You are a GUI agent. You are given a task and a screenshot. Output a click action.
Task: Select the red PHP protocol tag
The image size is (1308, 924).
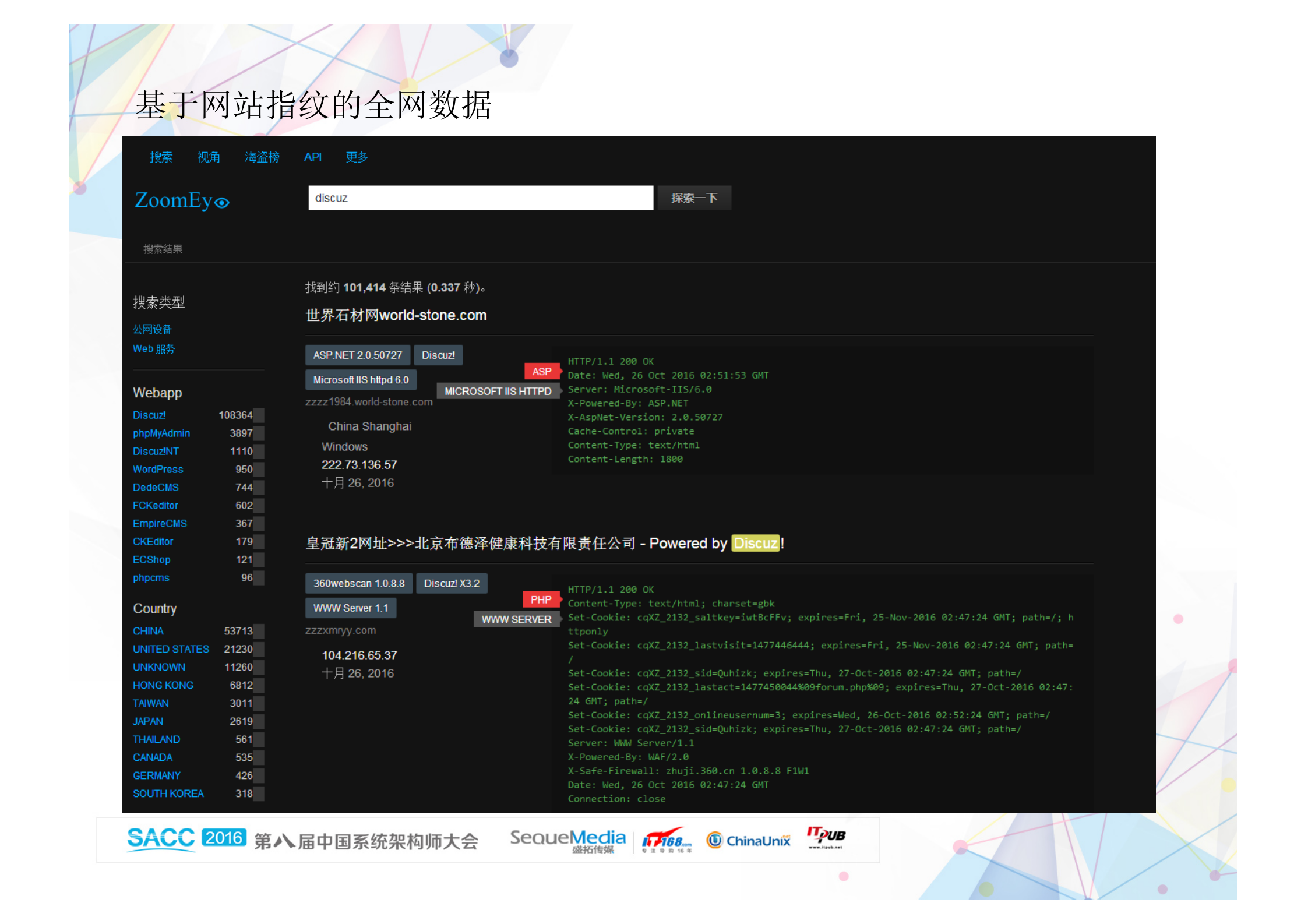coord(541,599)
